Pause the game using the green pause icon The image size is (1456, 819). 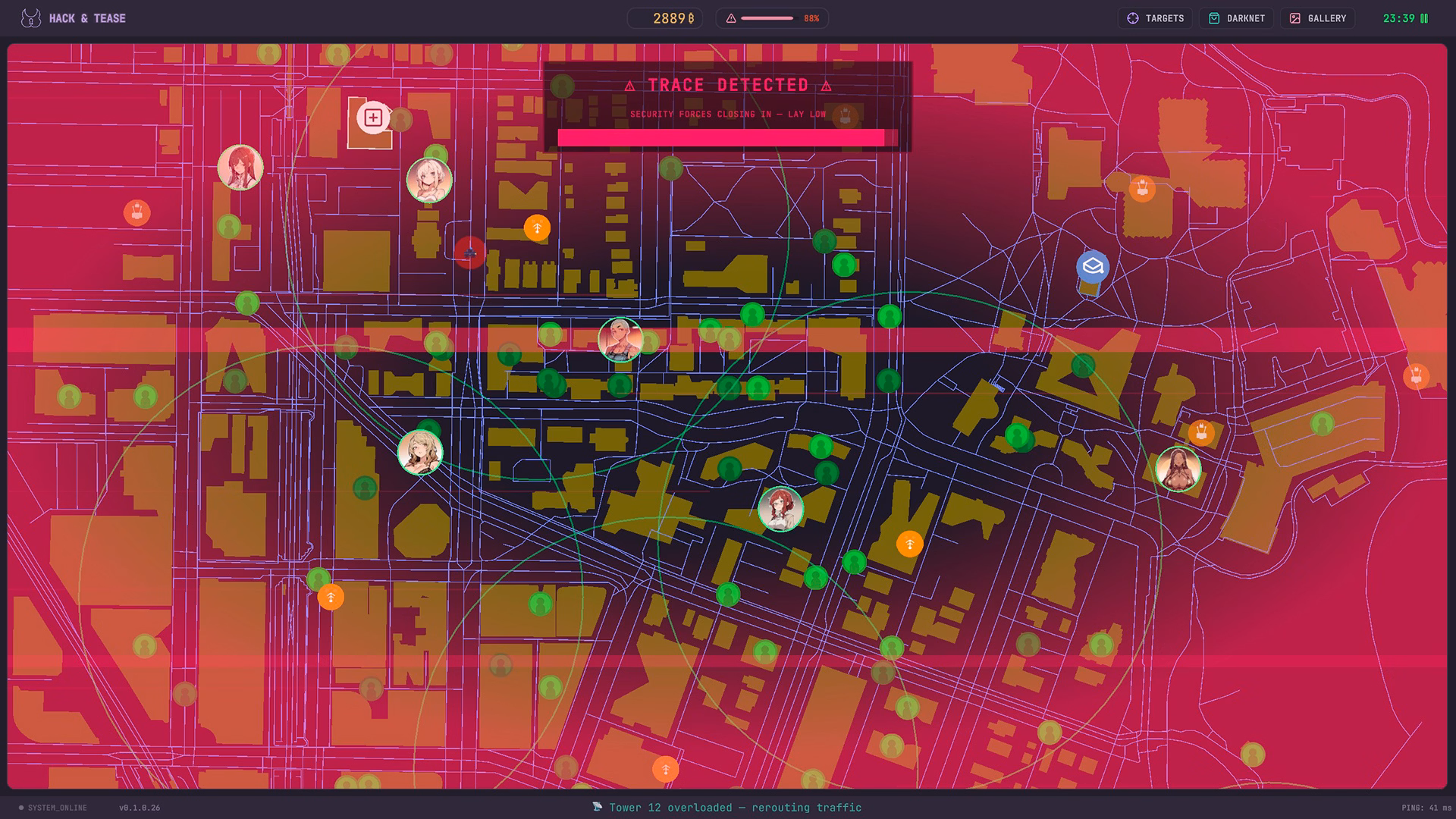[1424, 18]
